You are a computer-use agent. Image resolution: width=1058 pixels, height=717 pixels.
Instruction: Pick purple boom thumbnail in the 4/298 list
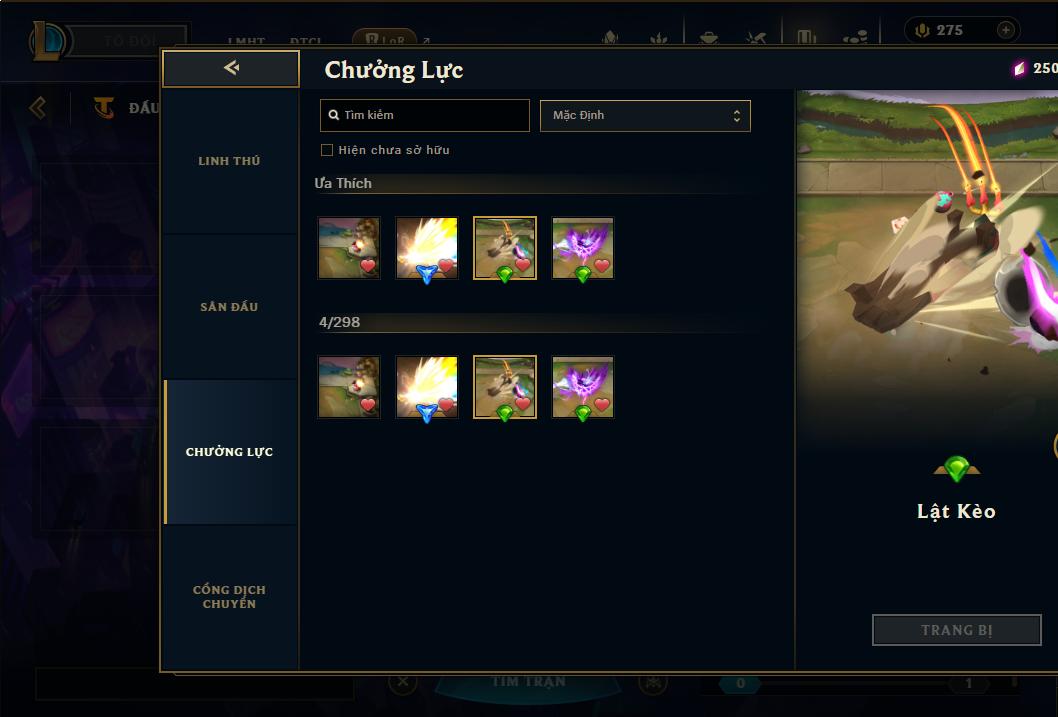coord(583,386)
